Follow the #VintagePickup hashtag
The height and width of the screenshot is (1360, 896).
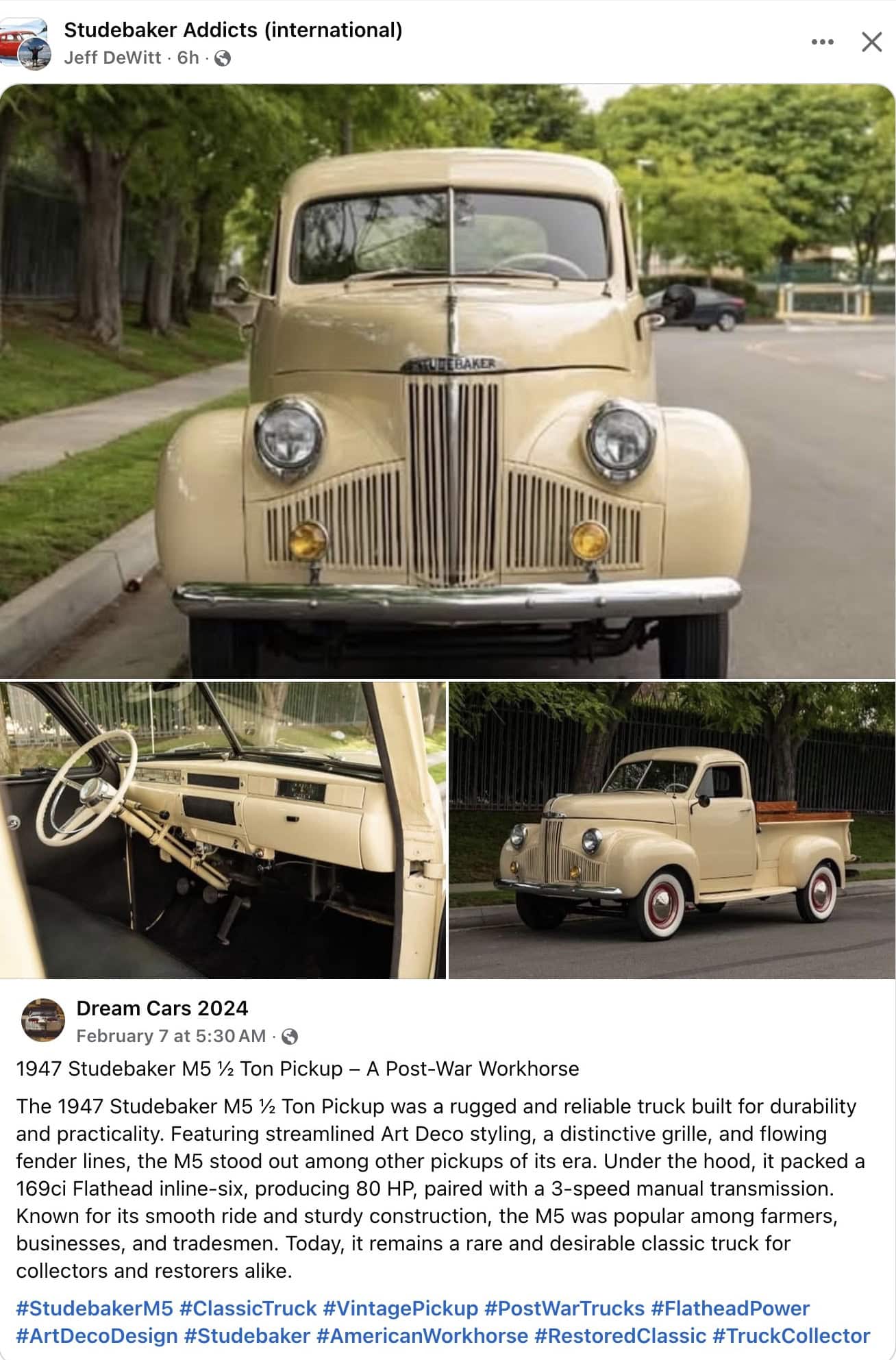coord(401,1309)
